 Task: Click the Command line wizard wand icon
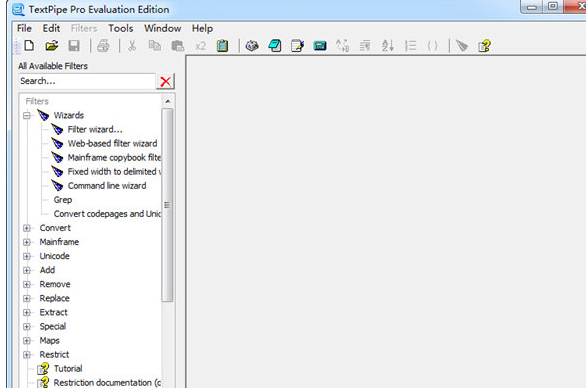coord(57,186)
